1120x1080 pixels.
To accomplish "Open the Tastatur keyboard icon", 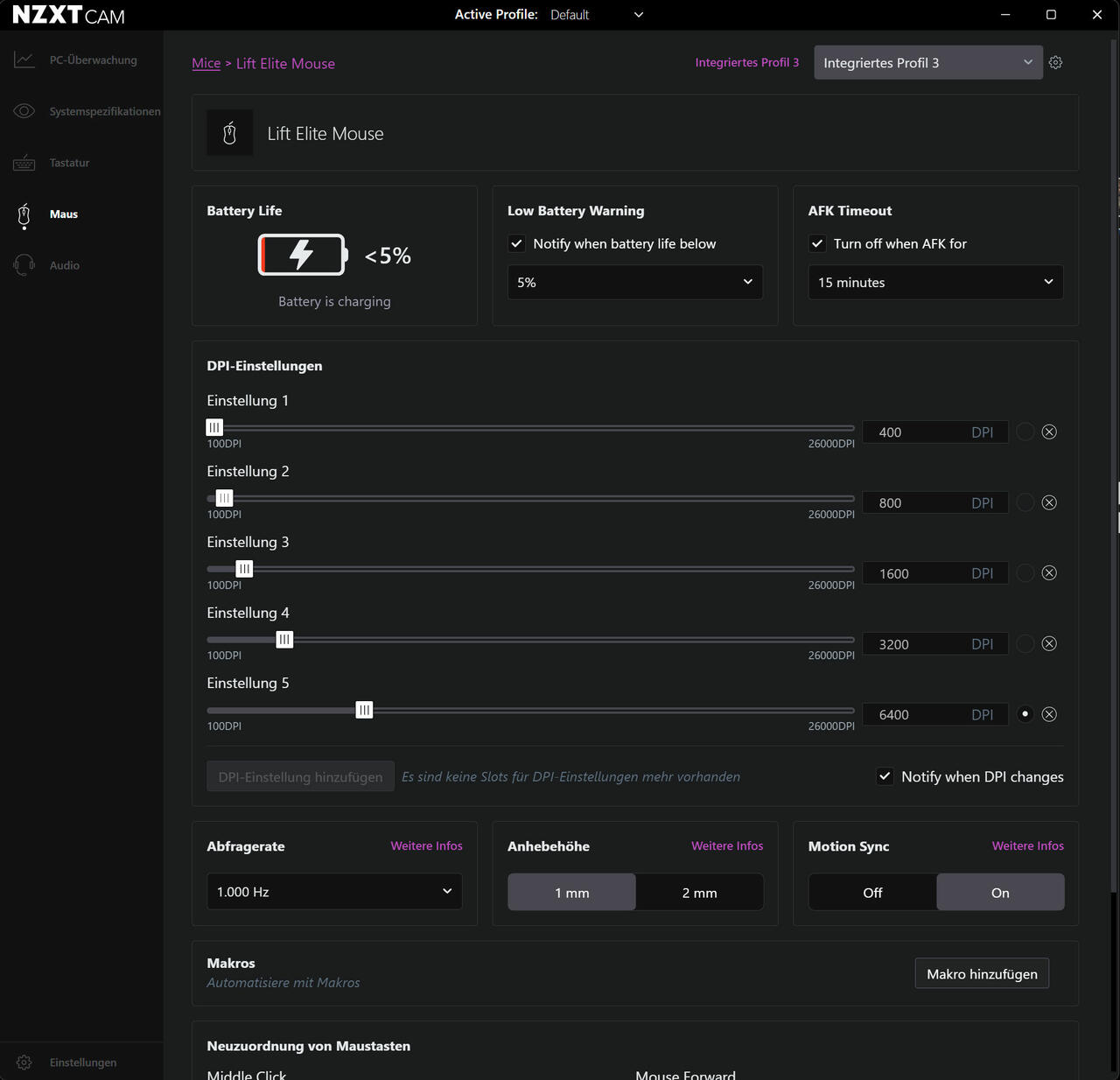I will (x=24, y=163).
